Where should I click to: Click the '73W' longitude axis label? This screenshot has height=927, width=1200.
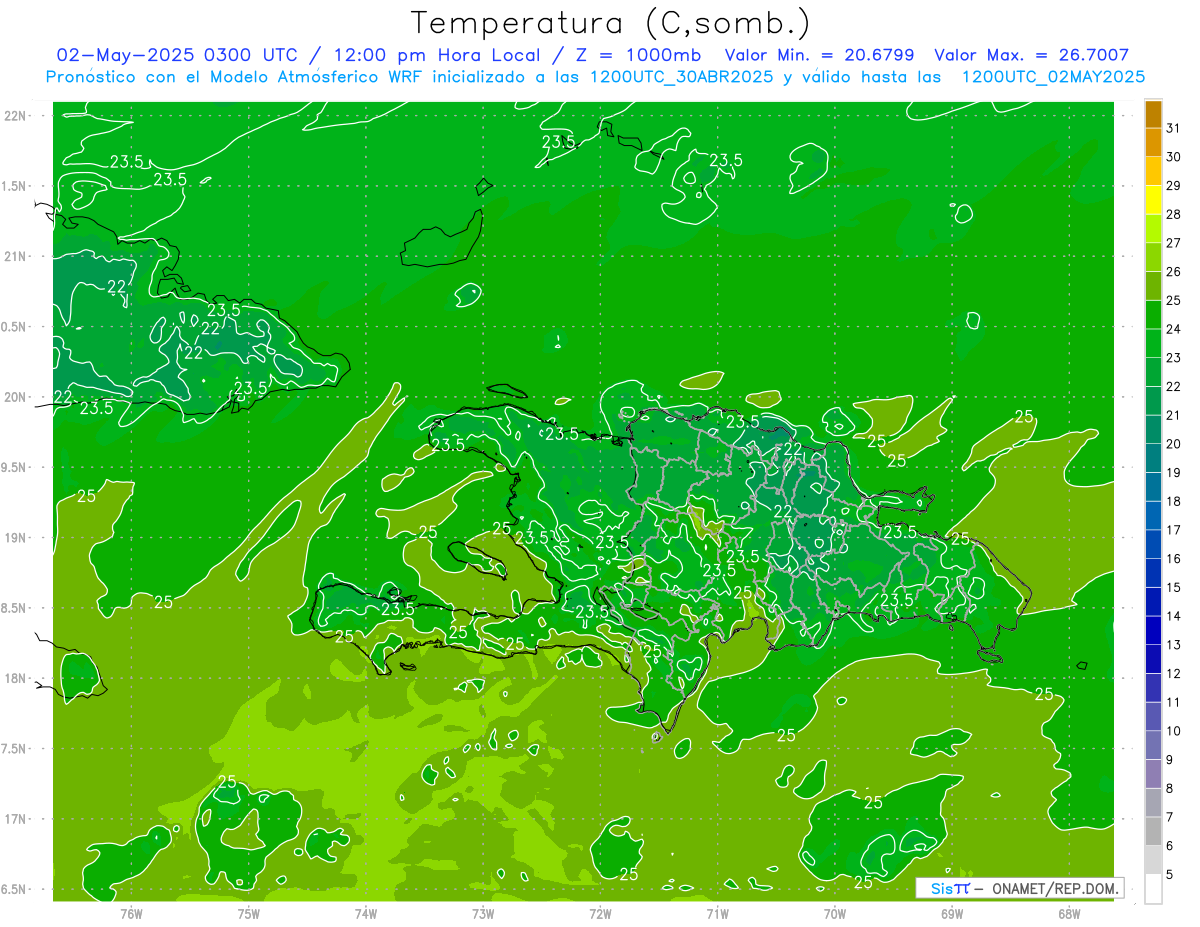[483, 913]
